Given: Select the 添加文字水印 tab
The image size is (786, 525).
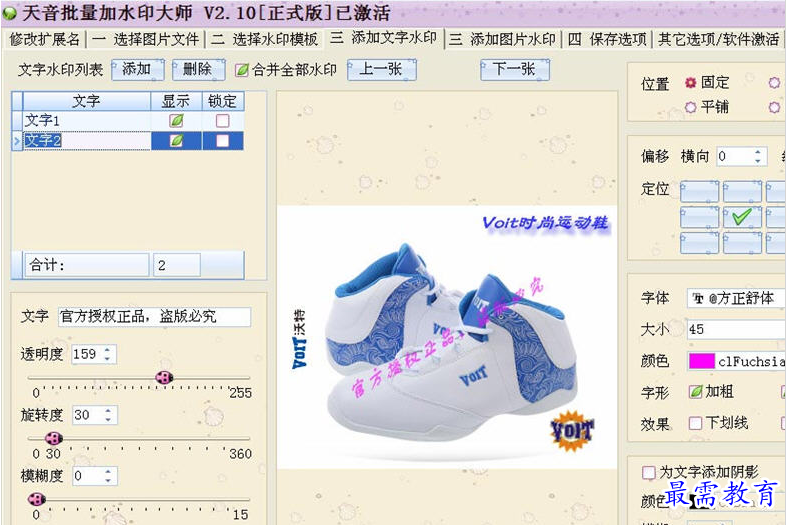Looking at the screenshot, I should pos(384,38).
